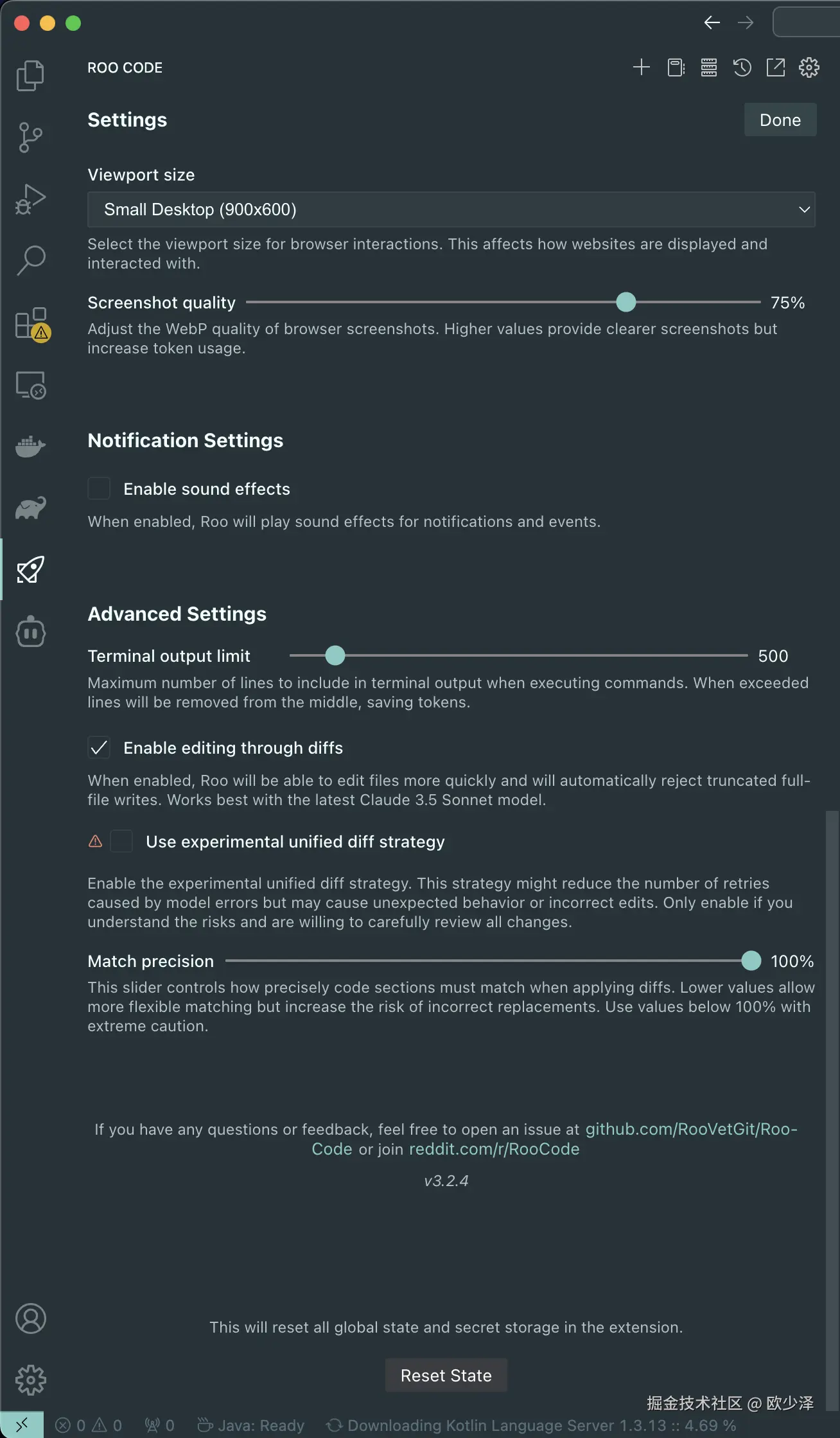
Task: Open the Gradle elephant view
Action: click(x=30, y=508)
